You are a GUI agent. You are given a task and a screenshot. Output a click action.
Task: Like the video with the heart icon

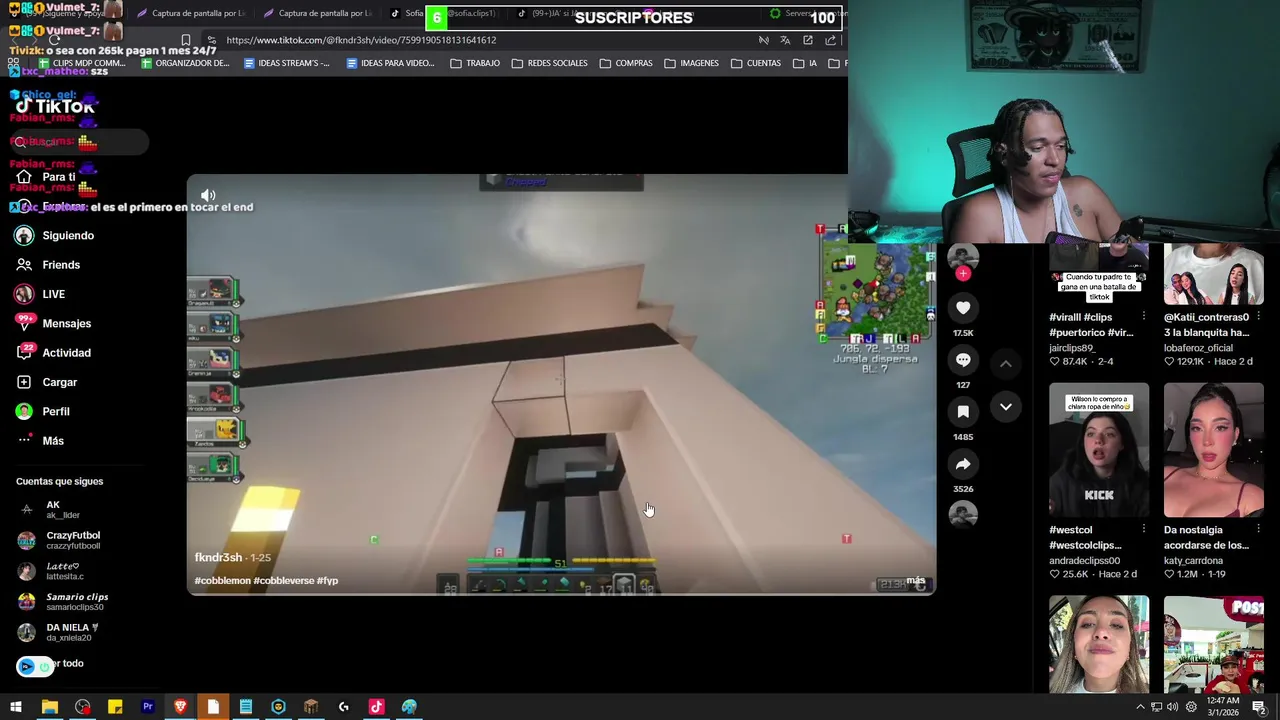point(963,308)
